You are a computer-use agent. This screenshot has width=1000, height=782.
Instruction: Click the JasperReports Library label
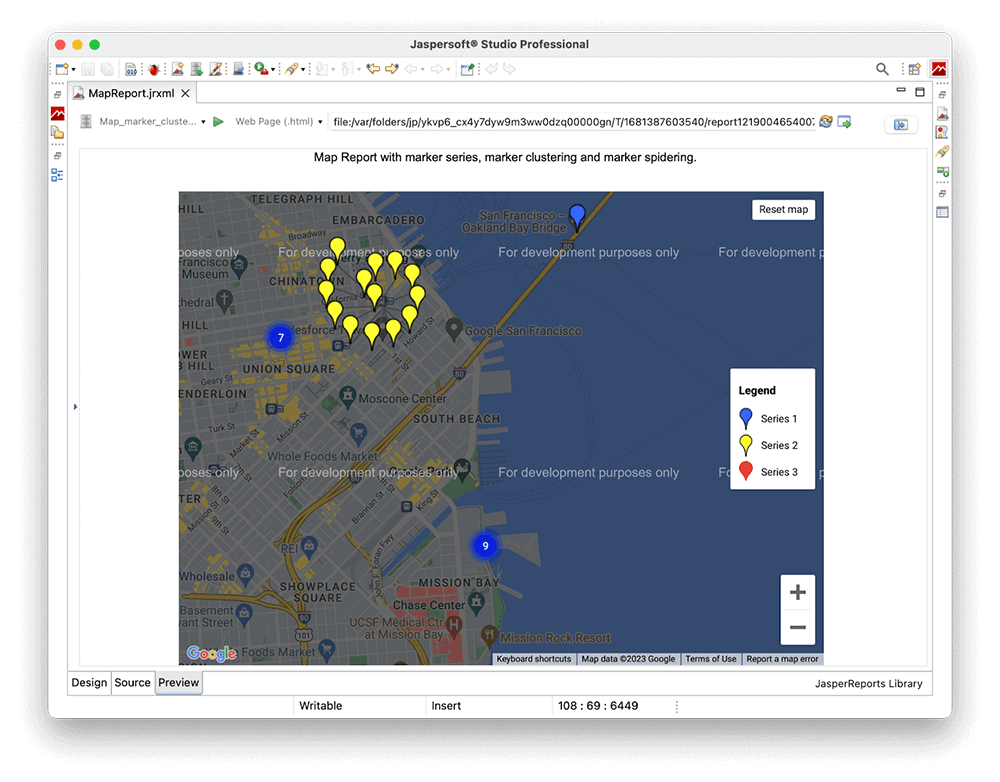point(868,684)
